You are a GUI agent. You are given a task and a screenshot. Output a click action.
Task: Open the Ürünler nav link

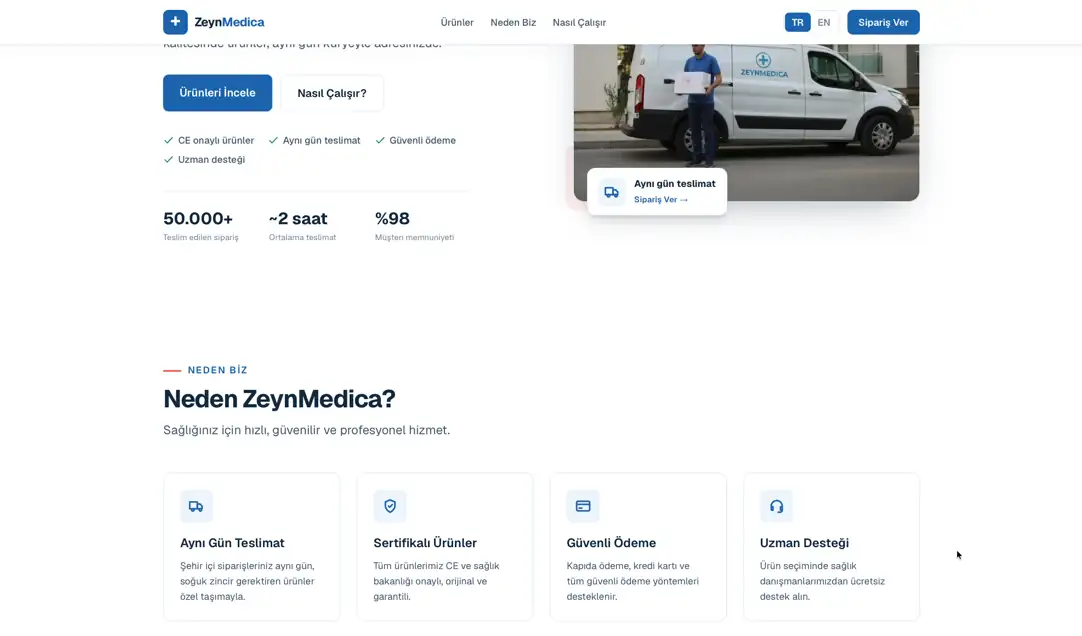click(x=457, y=22)
